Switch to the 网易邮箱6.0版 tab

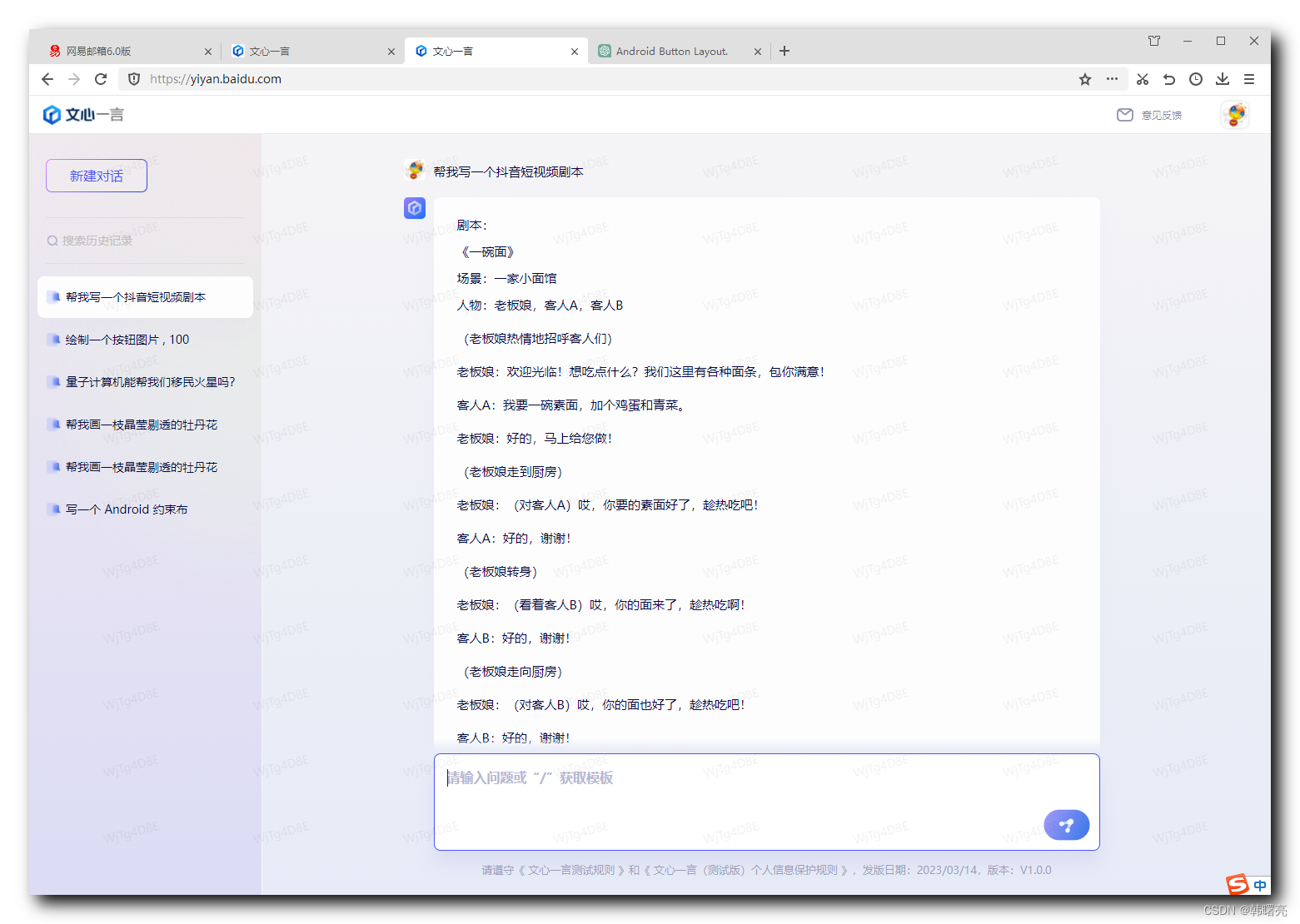pyautogui.click(x=129, y=51)
